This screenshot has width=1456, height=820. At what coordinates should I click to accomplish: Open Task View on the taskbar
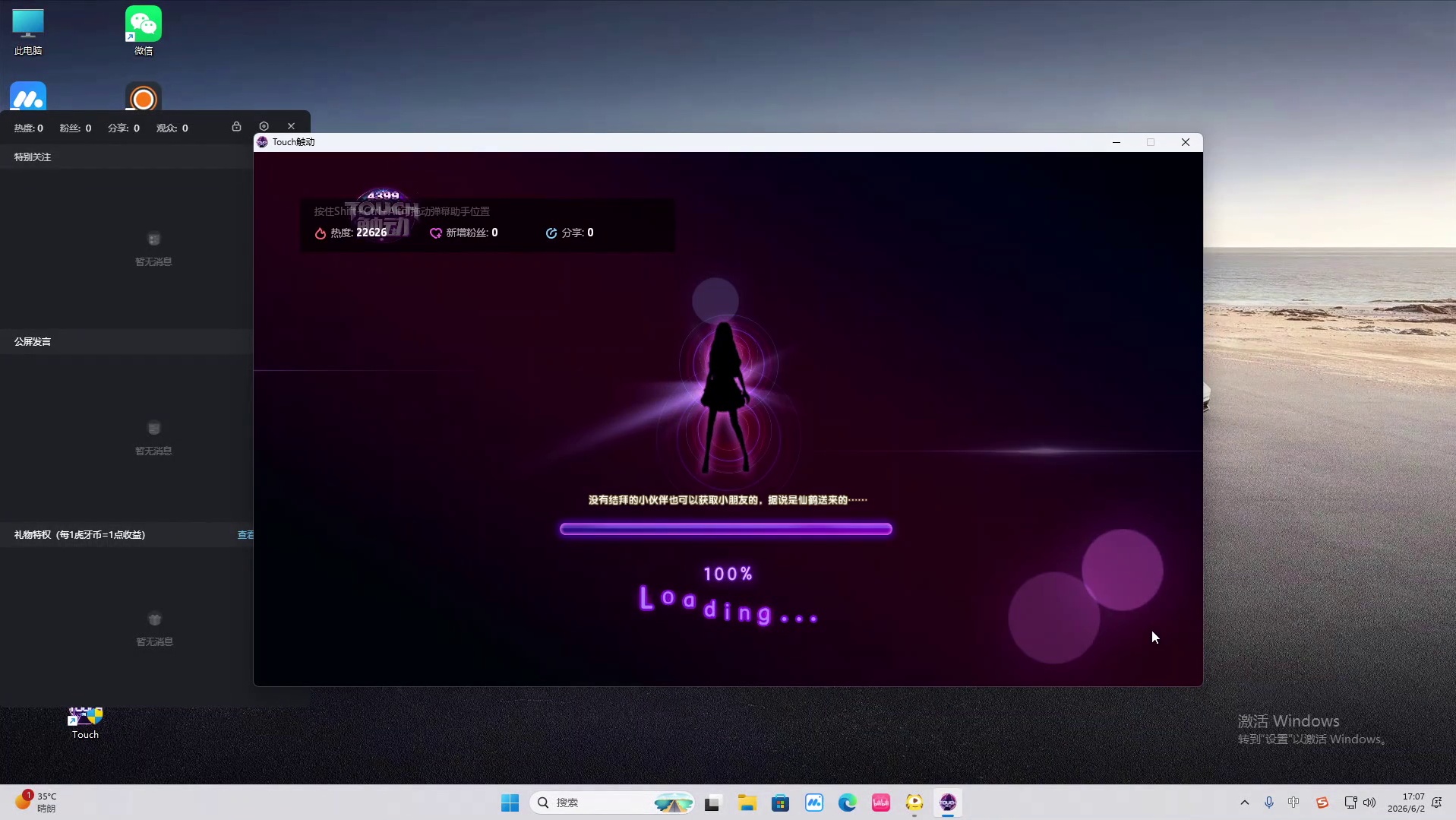click(x=712, y=803)
